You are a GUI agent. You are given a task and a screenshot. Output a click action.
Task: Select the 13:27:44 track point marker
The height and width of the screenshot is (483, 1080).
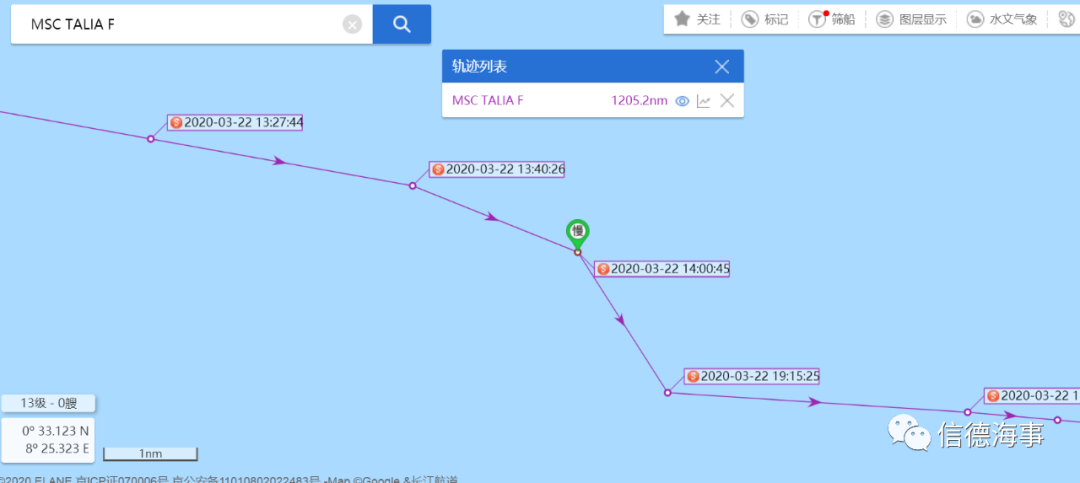[x=151, y=139]
